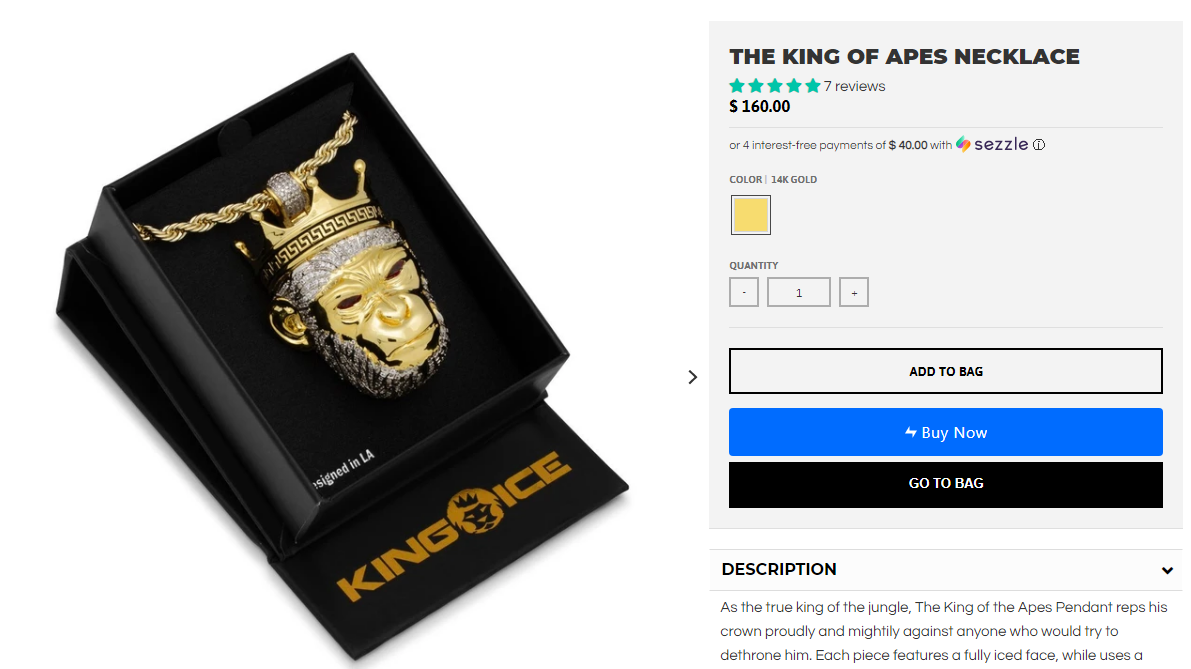Click the first green review star
Screen dimensions: 1191x669
coord(737,86)
